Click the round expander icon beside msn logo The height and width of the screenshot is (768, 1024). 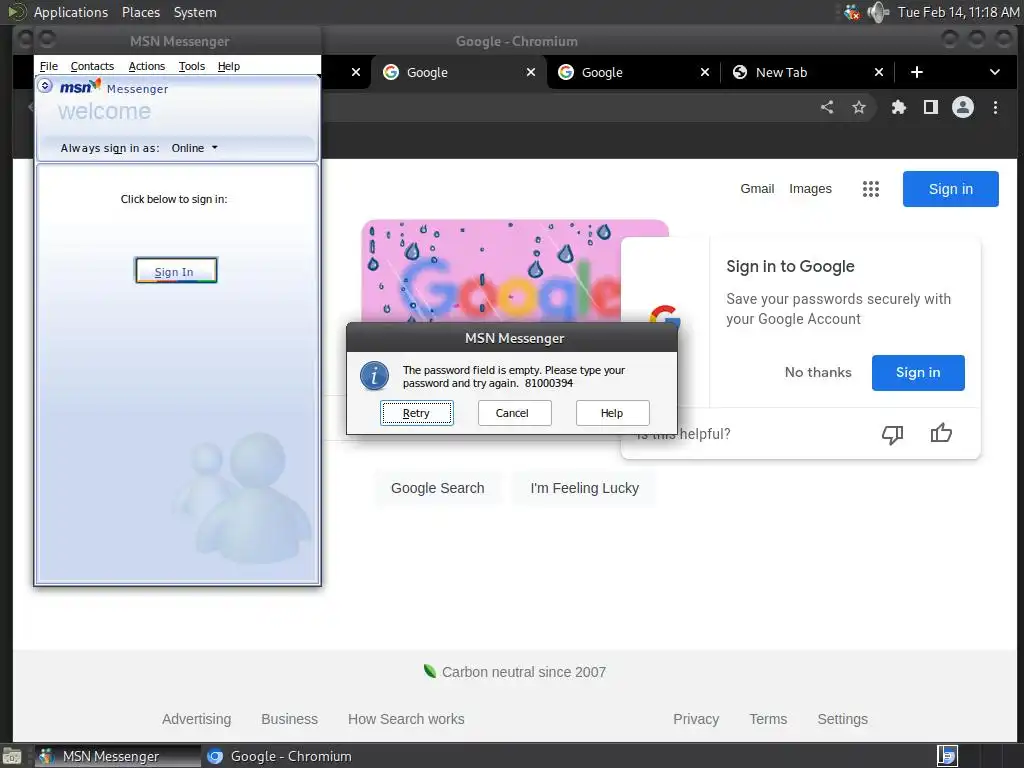pos(45,86)
